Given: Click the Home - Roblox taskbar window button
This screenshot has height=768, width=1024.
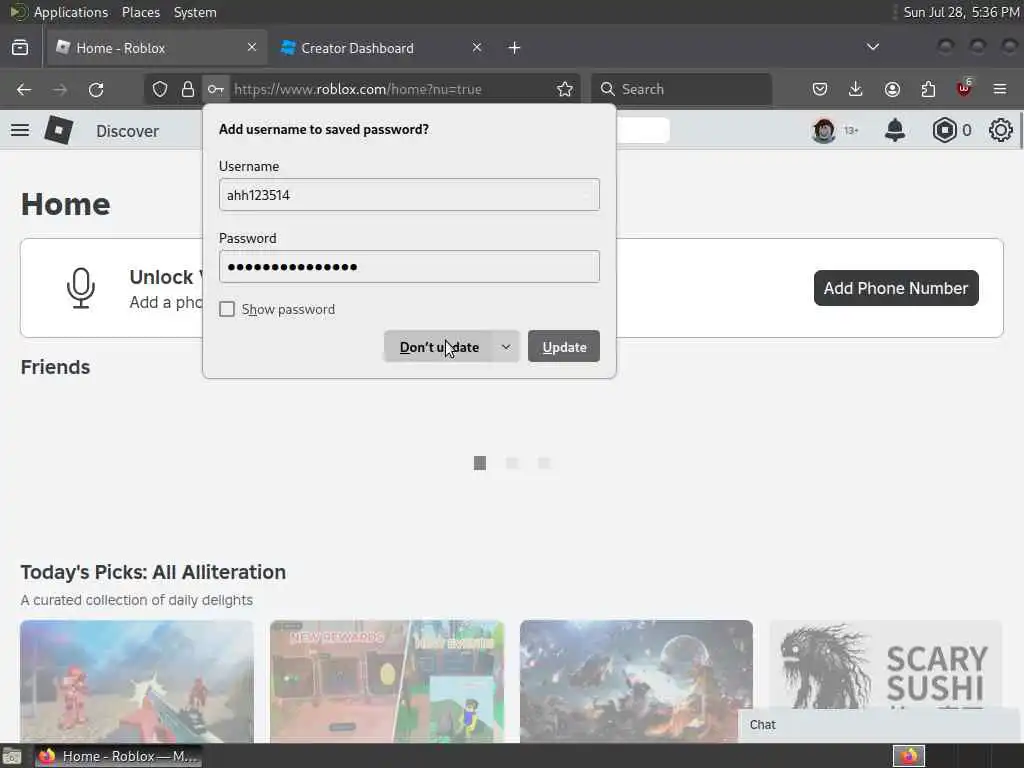Looking at the screenshot, I should tap(118, 756).
